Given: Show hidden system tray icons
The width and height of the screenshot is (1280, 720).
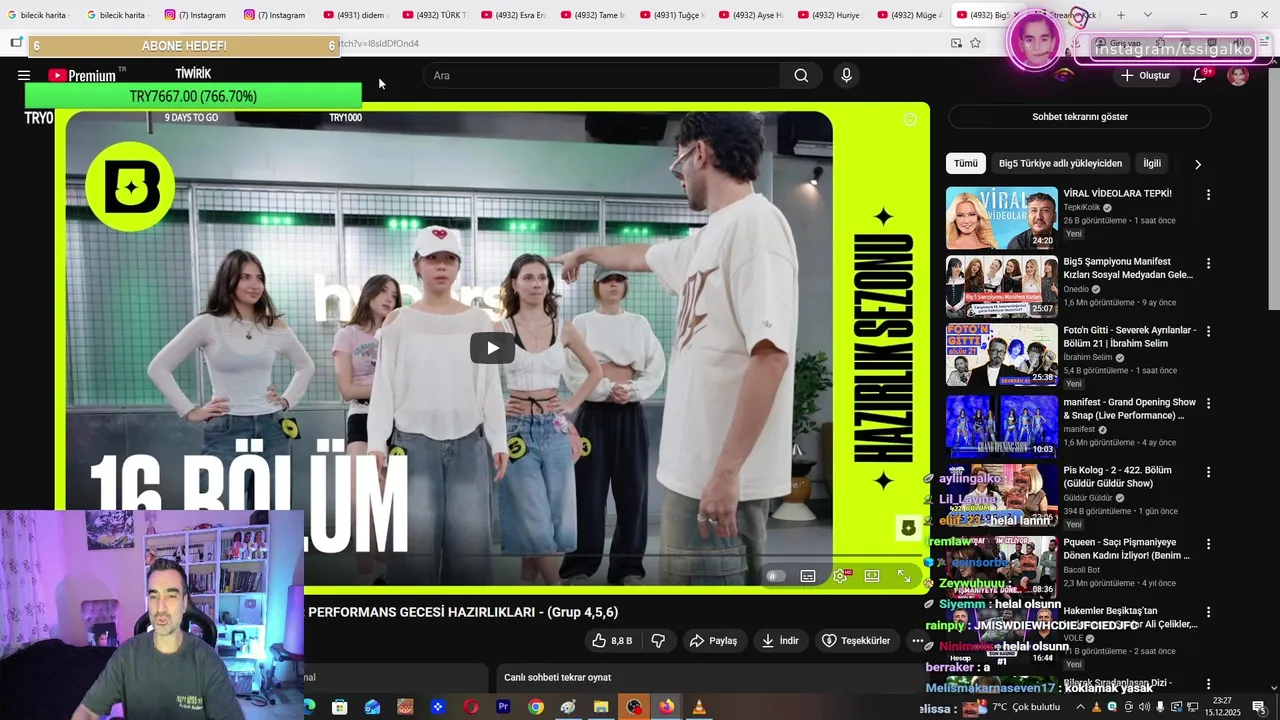Looking at the screenshot, I should pyautogui.click(x=1079, y=707).
